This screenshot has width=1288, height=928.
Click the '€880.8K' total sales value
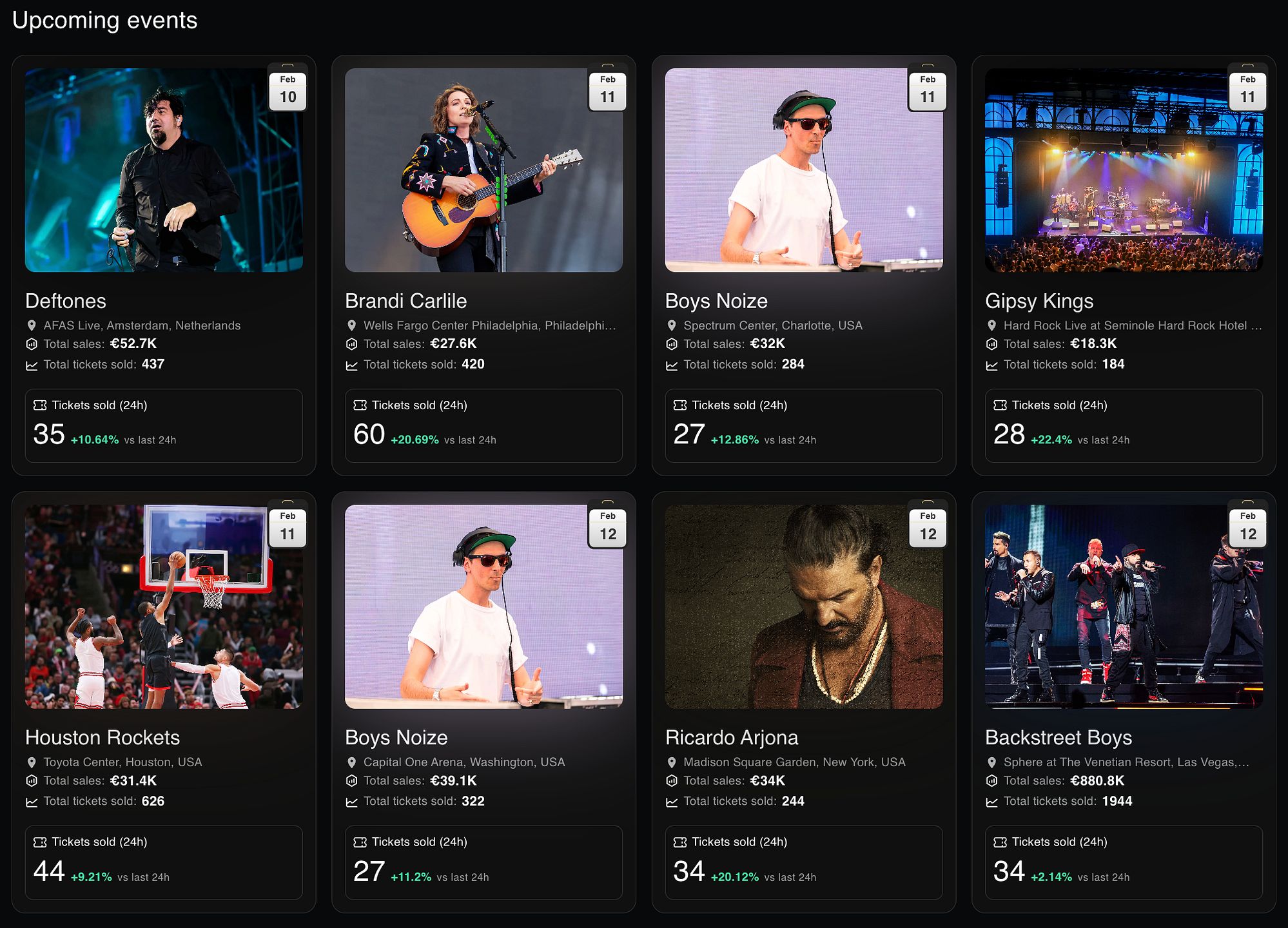tap(1097, 781)
